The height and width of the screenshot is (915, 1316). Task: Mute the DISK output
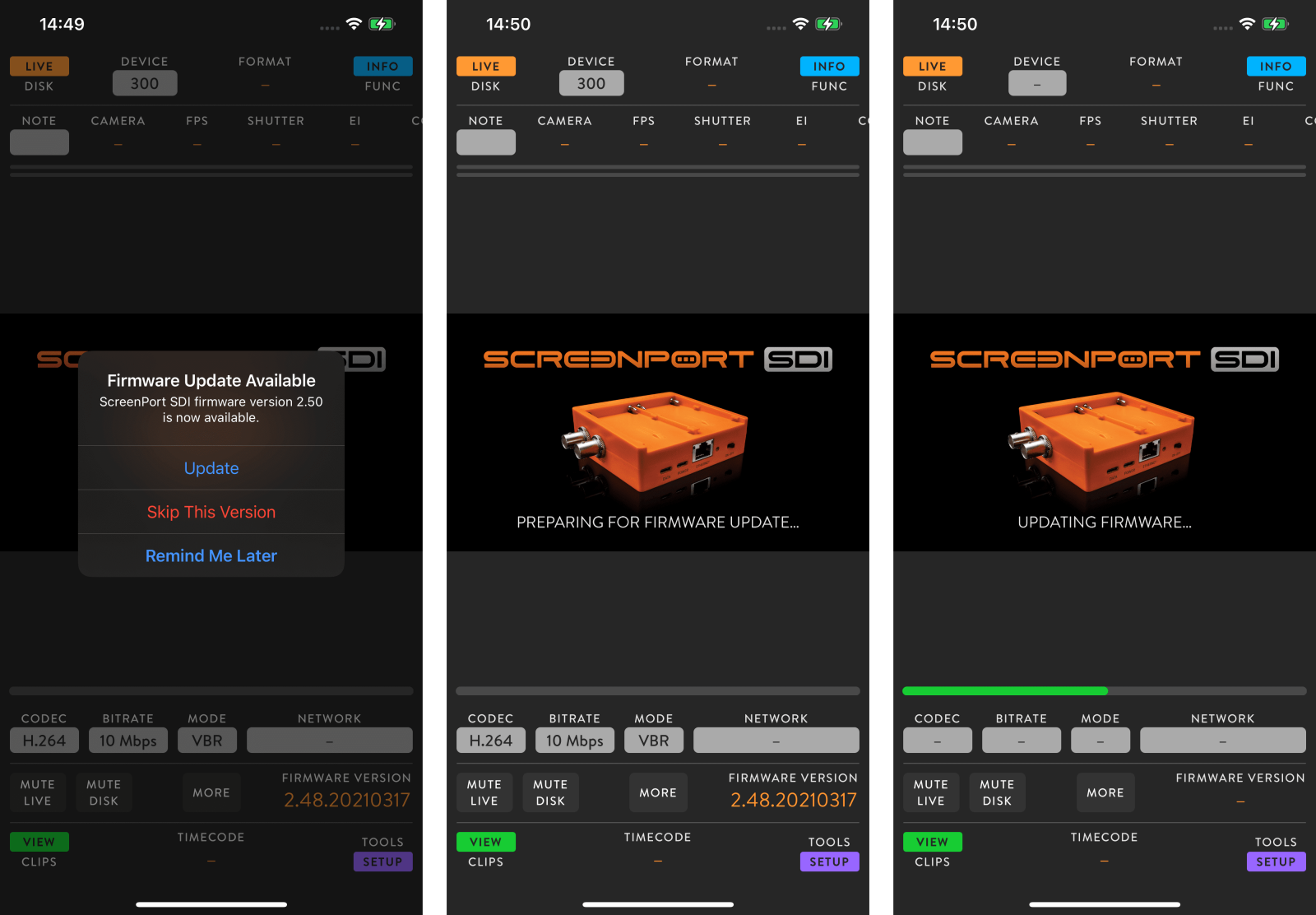(104, 792)
